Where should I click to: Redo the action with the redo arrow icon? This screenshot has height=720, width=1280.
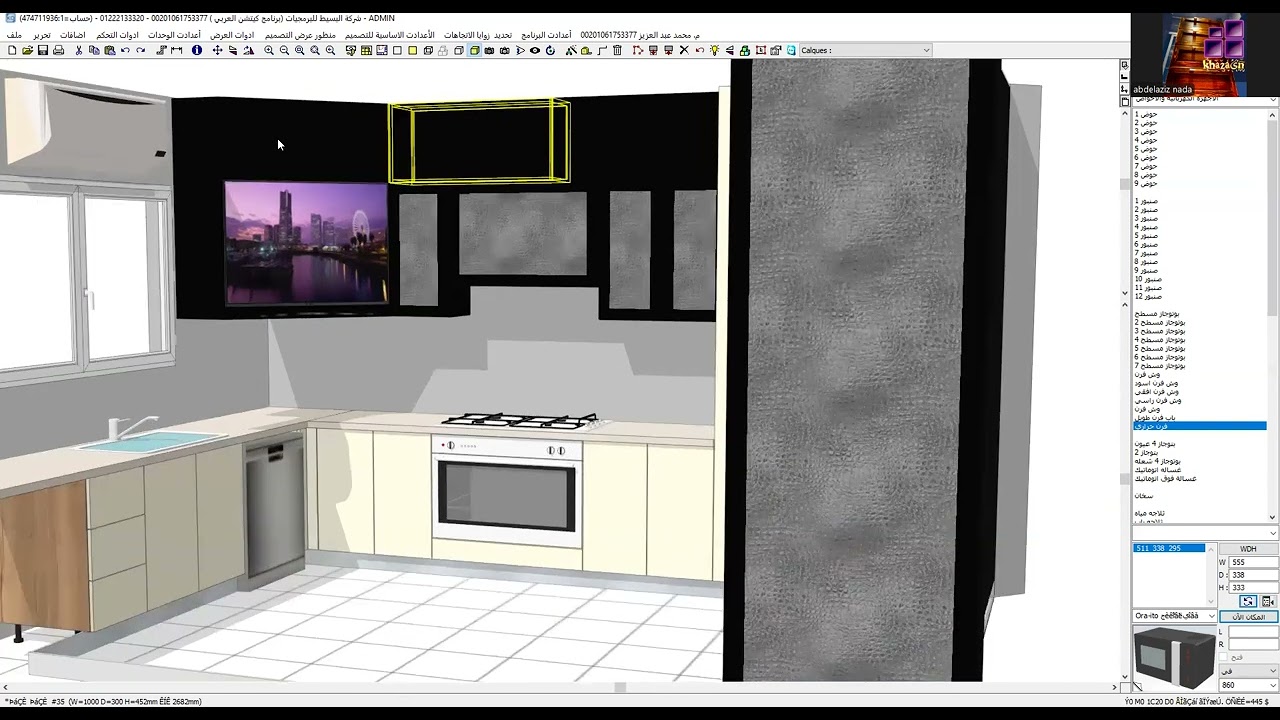140,50
